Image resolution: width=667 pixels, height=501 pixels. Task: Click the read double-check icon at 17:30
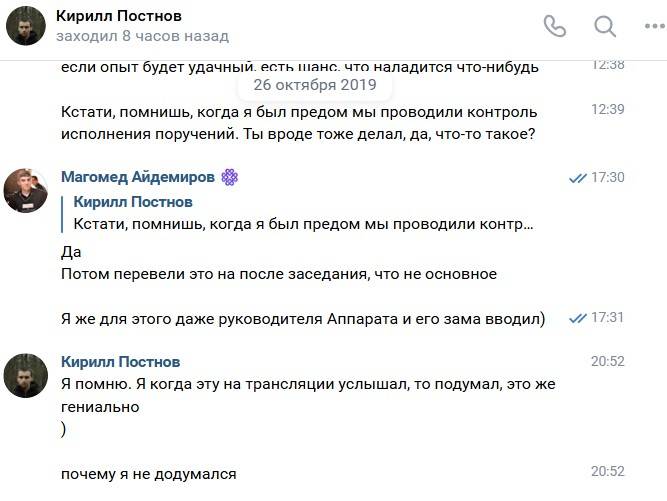578,178
